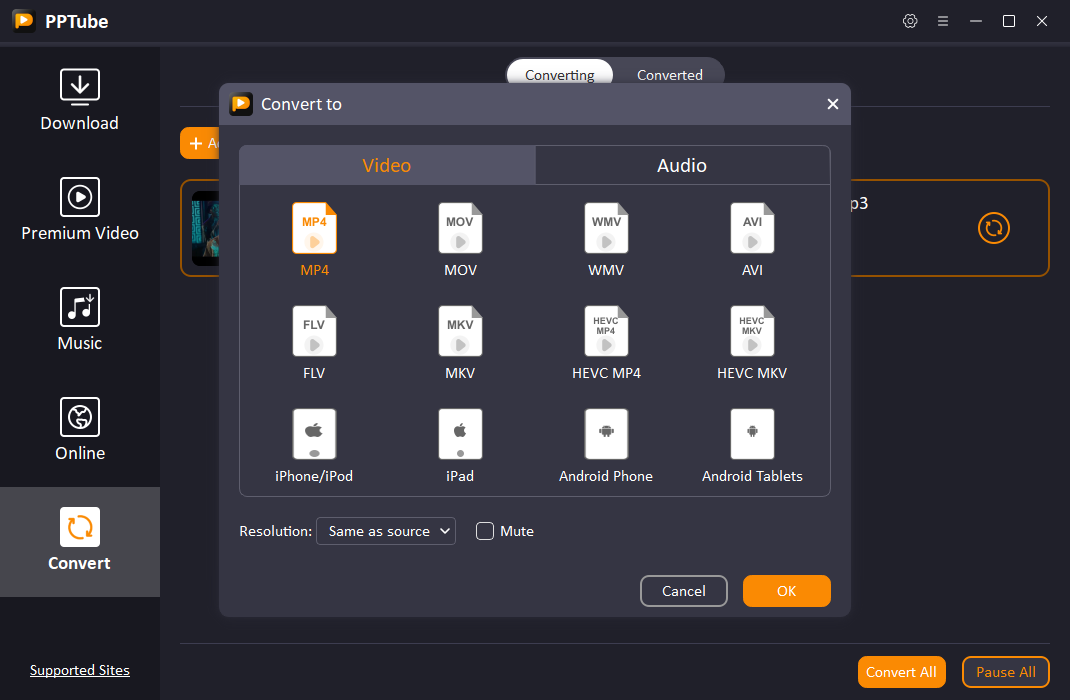Switch to the Audio tab
This screenshot has height=700, width=1070.
pyautogui.click(x=682, y=166)
